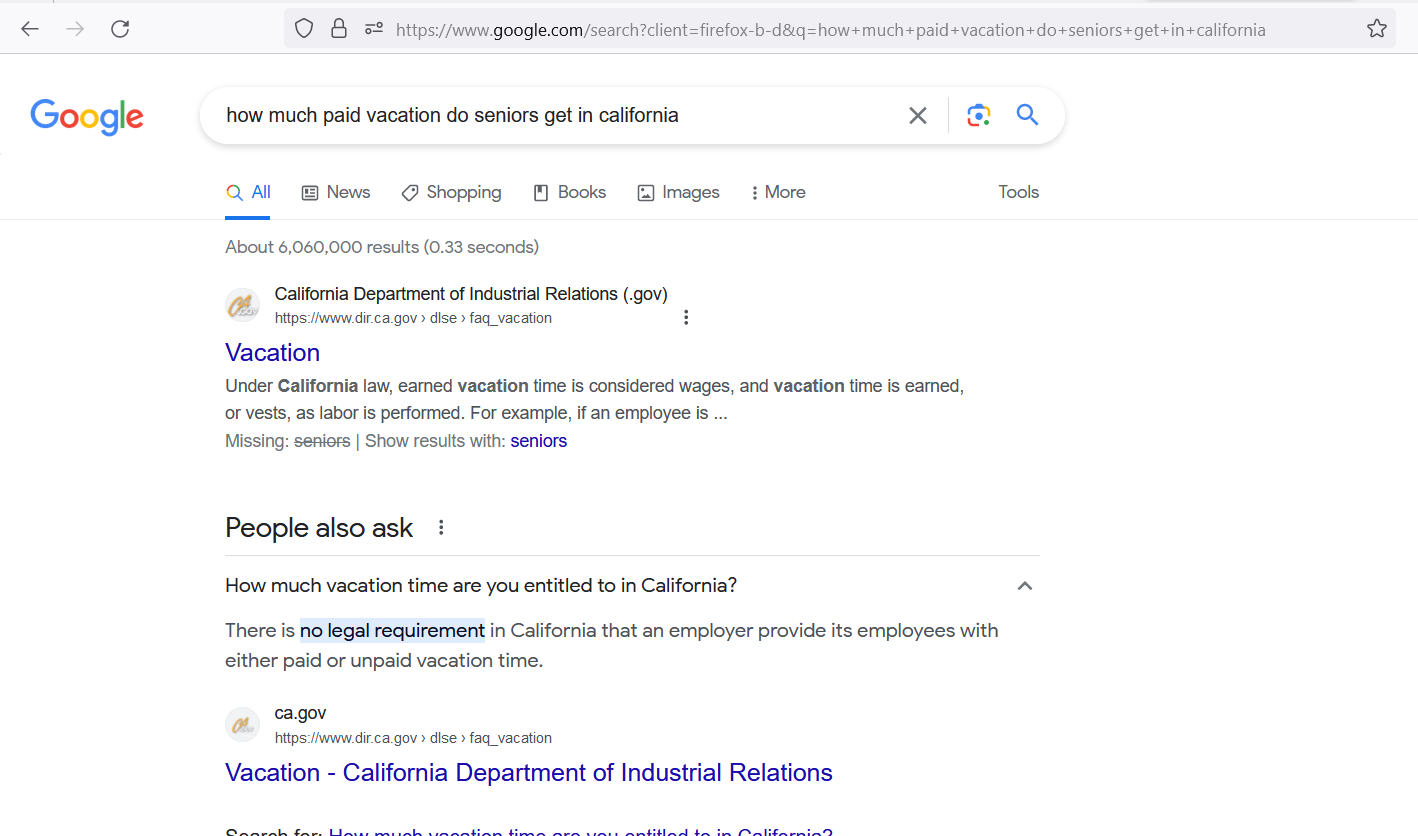Click 'California Department of Industrial Relations (.gov)' site name
1418x836 pixels.
coord(471,294)
